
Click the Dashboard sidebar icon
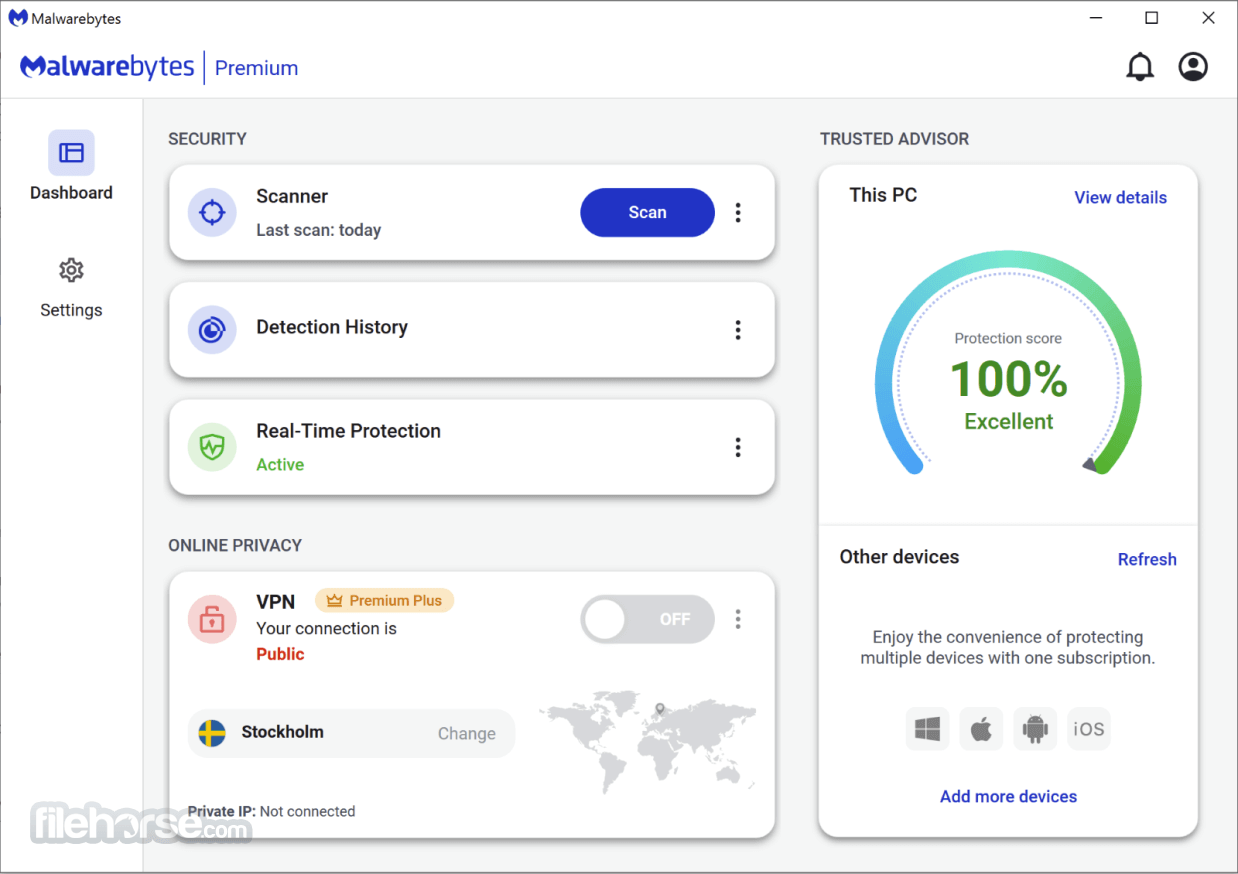[x=71, y=153]
